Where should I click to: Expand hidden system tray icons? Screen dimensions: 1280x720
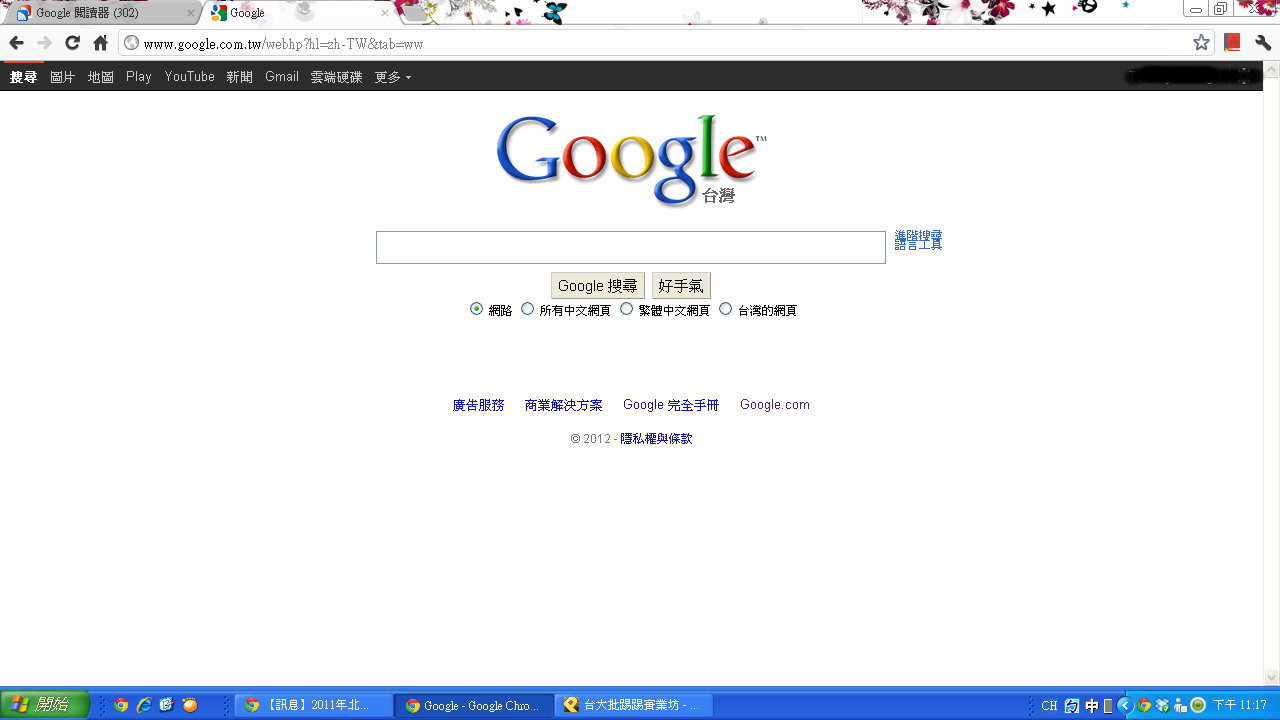click(1124, 705)
